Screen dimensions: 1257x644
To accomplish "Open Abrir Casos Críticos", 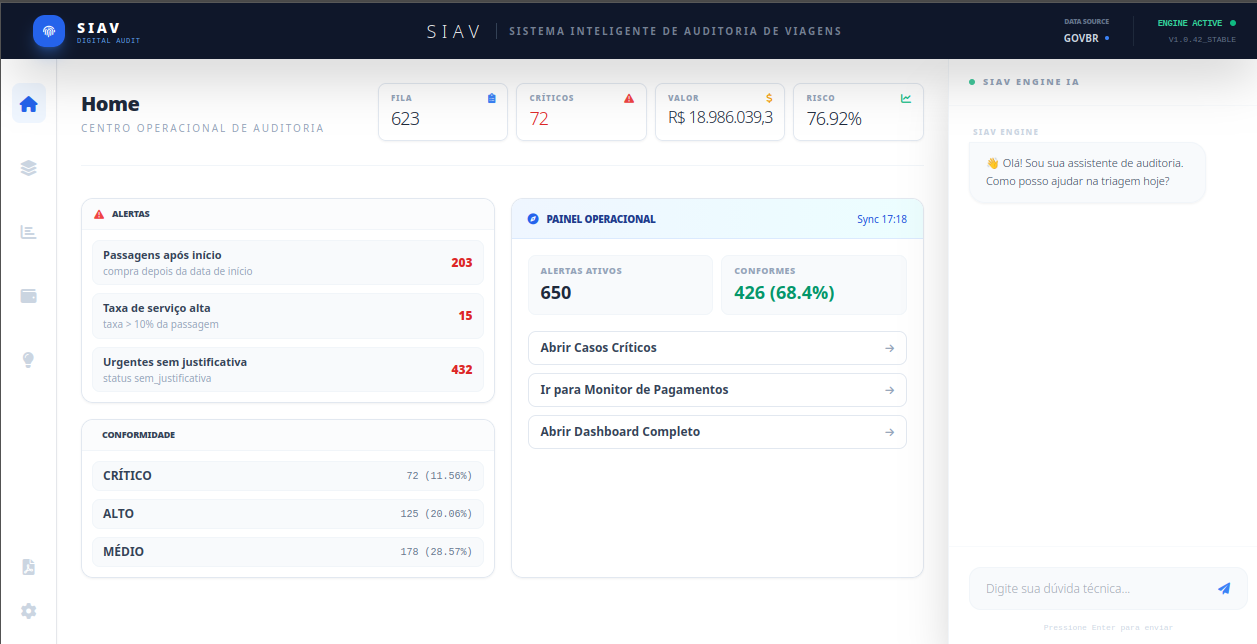I will [x=717, y=348].
